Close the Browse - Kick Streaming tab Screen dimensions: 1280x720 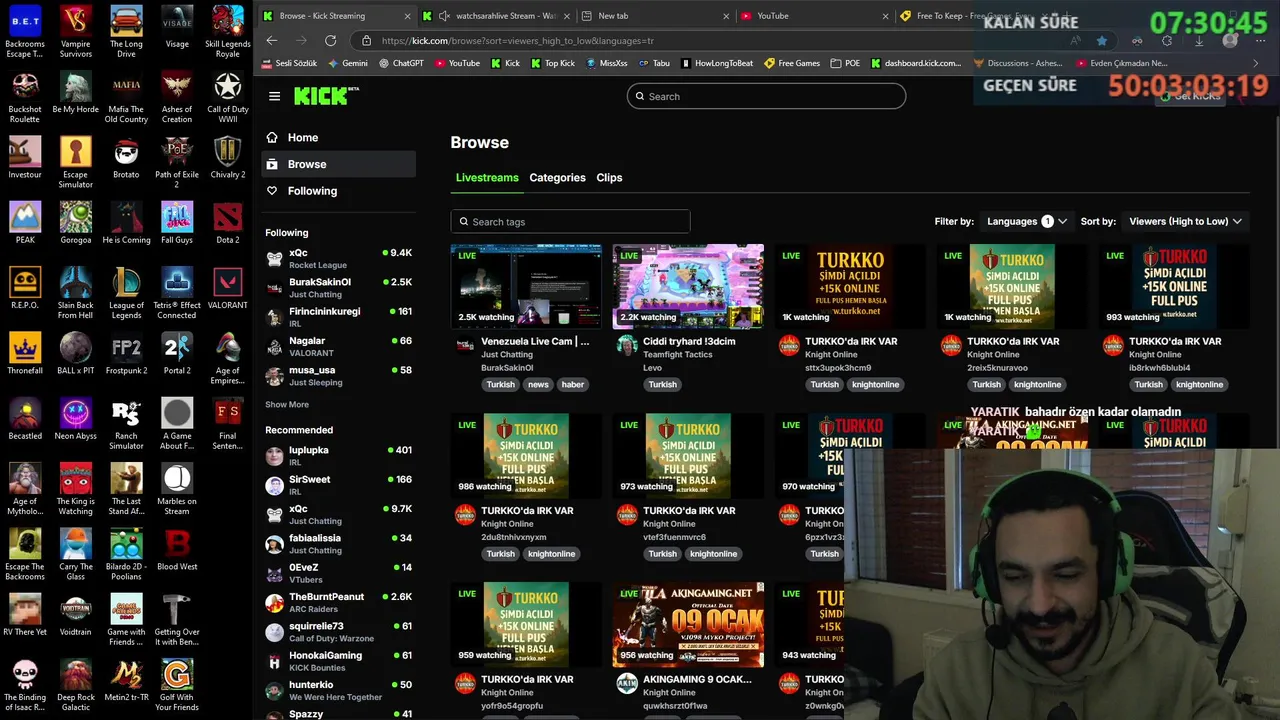407,16
